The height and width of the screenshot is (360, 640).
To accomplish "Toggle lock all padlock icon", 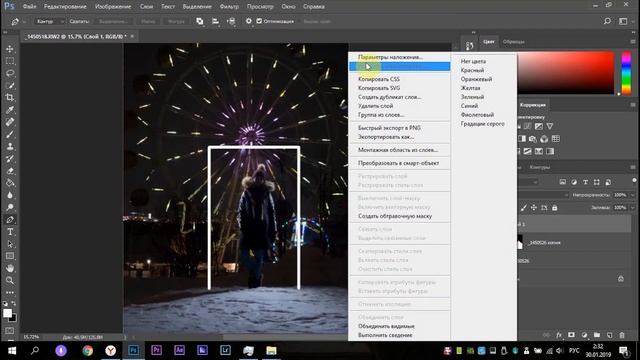I will coord(554,208).
